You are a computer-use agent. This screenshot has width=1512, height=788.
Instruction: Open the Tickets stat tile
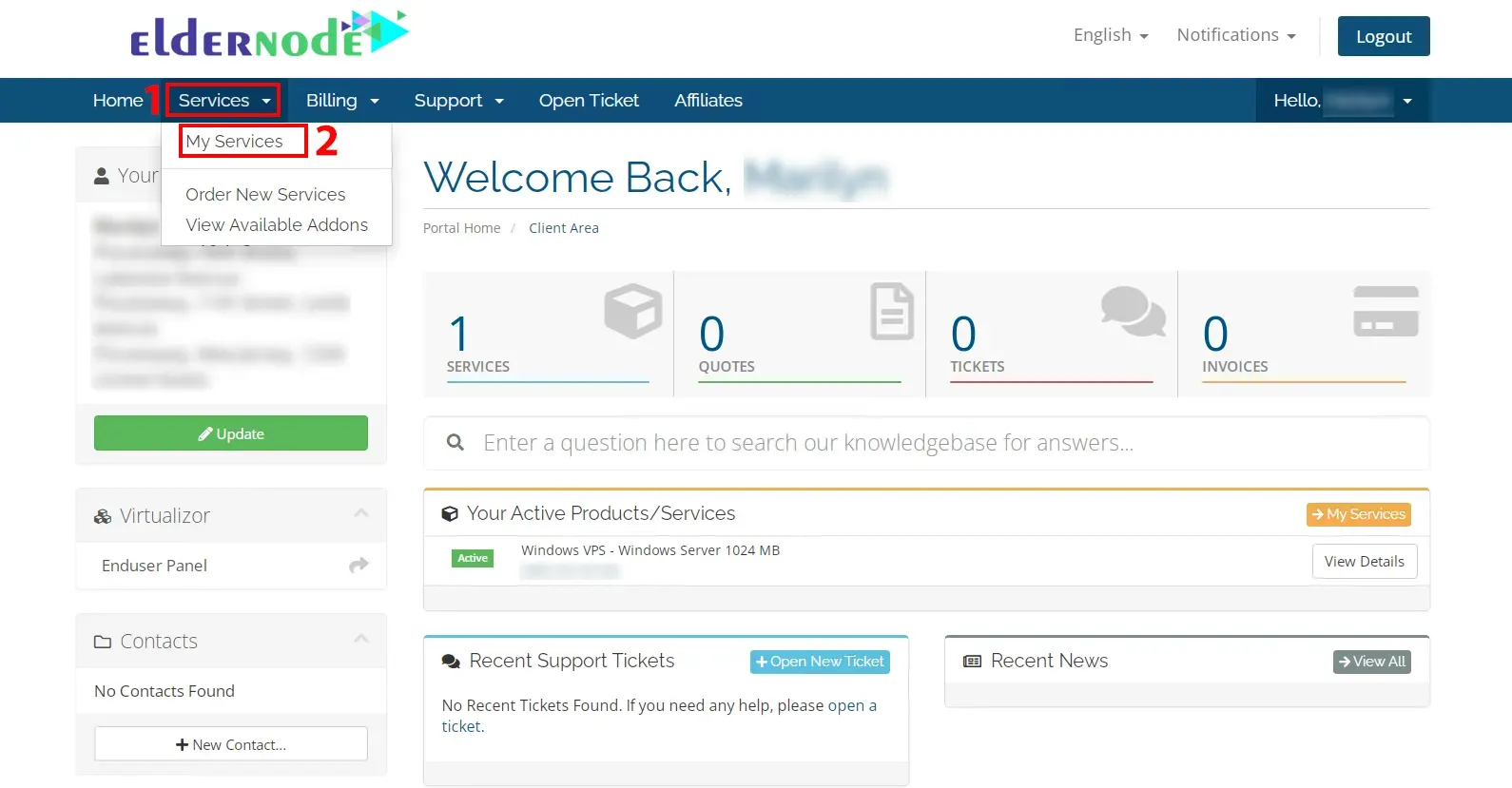coord(1051,334)
